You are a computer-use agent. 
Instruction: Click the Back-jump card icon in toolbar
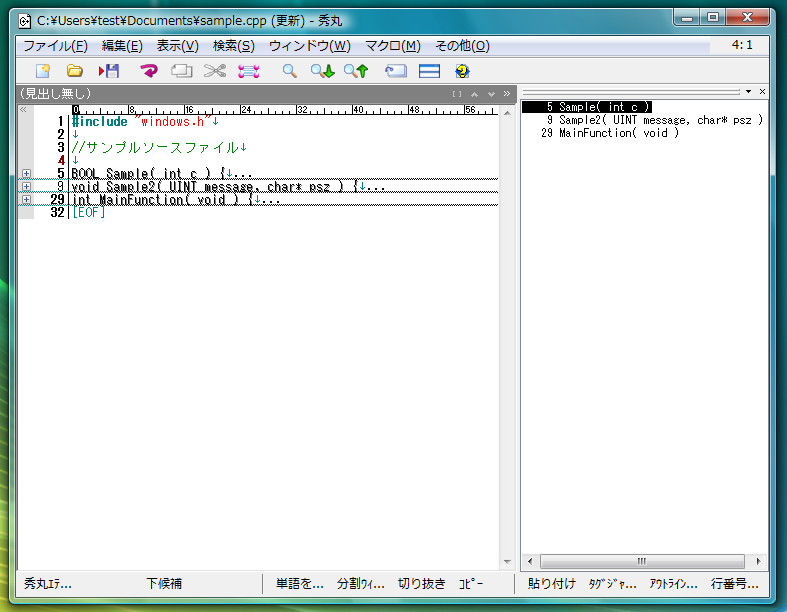click(396, 71)
